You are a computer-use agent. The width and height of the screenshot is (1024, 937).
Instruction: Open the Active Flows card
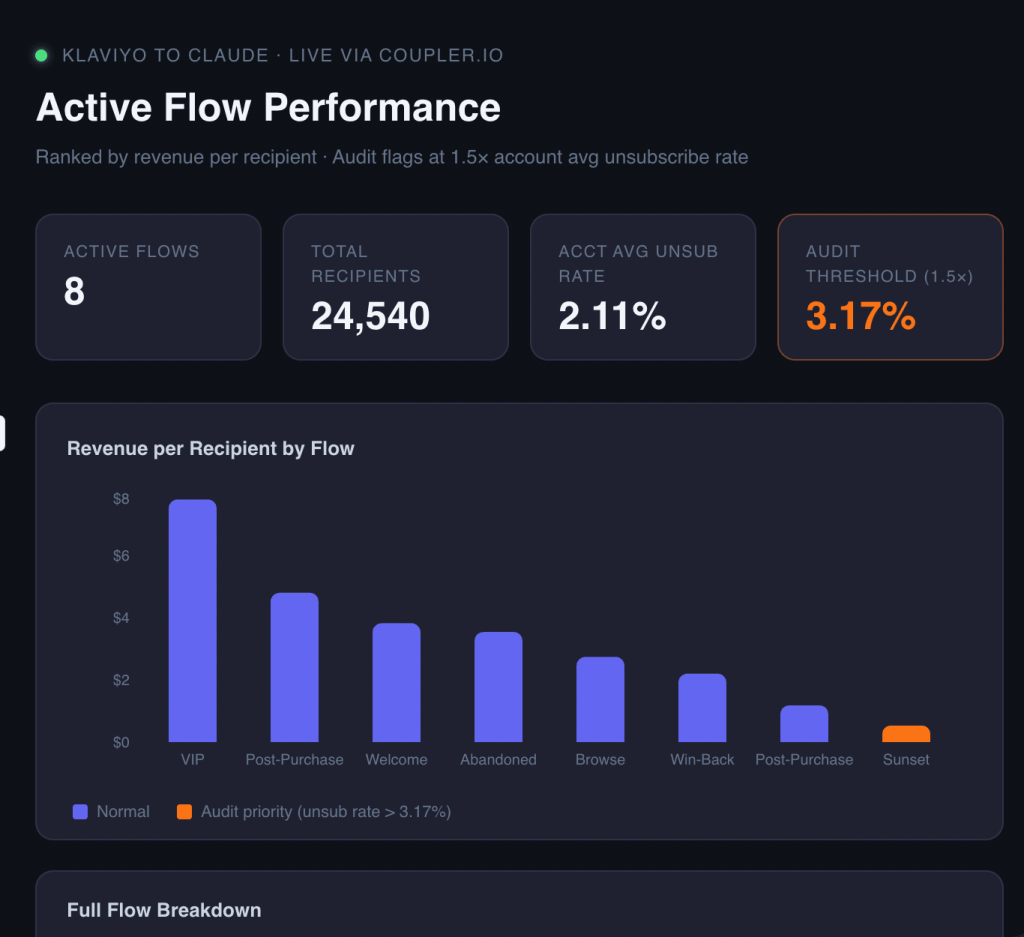(148, 287)
